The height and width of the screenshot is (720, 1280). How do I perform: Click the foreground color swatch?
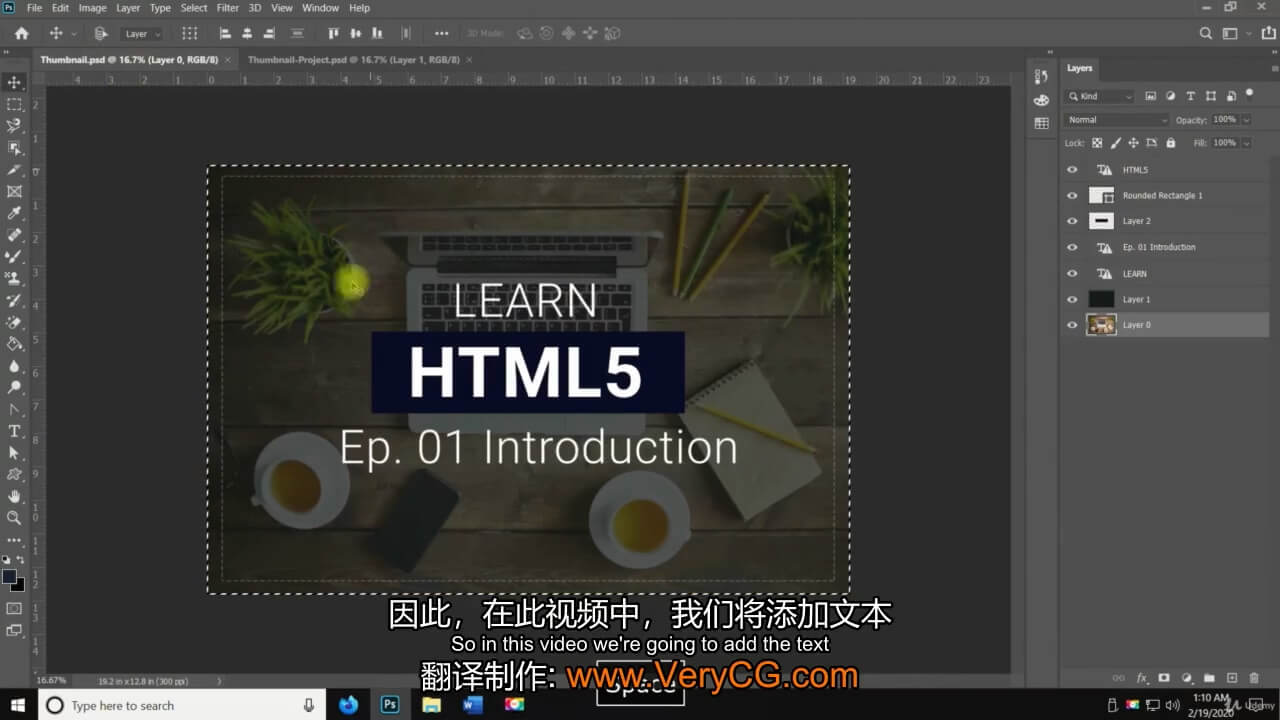[10, 577]
